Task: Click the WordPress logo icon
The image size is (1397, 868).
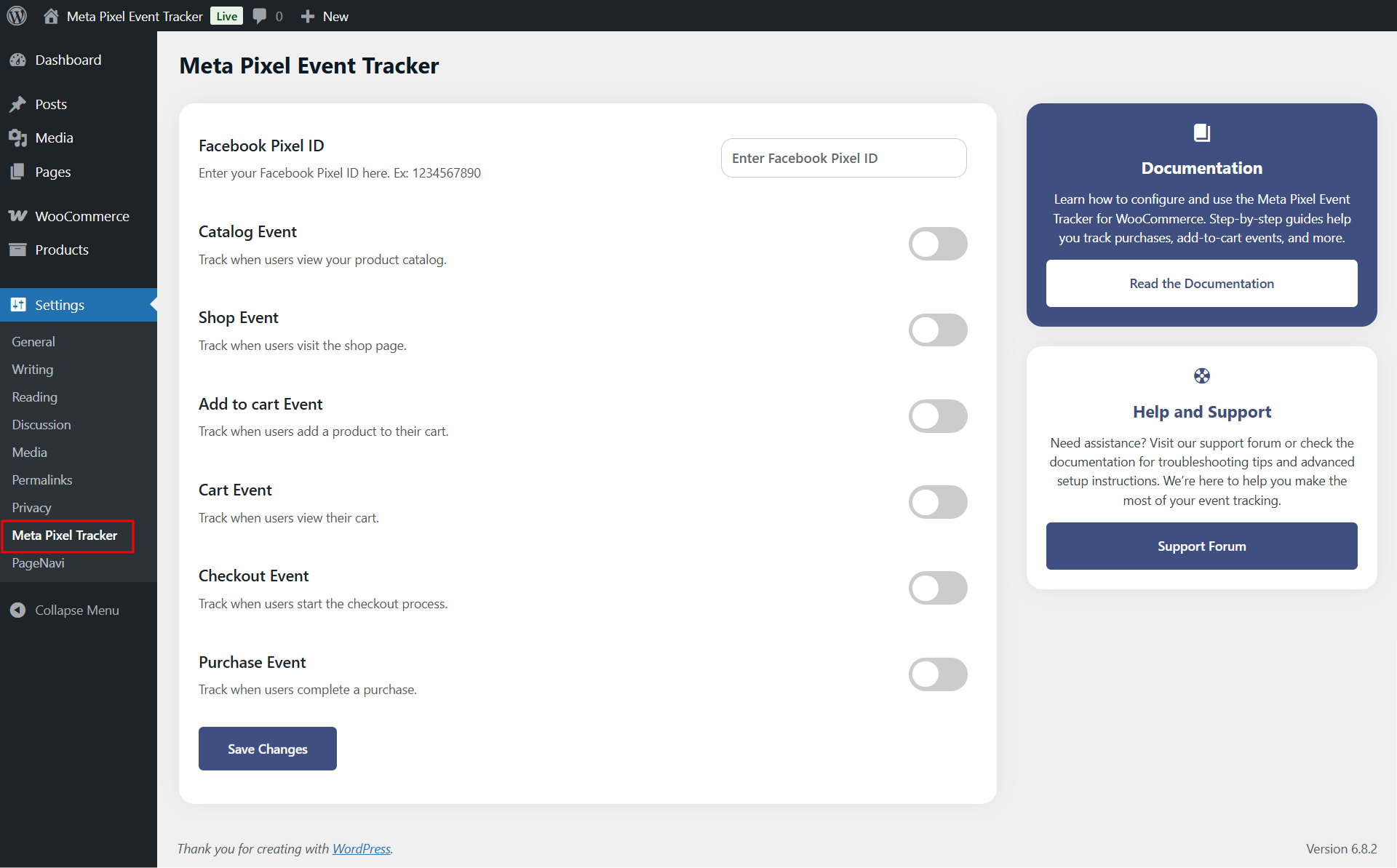Action: click(17, 16)
